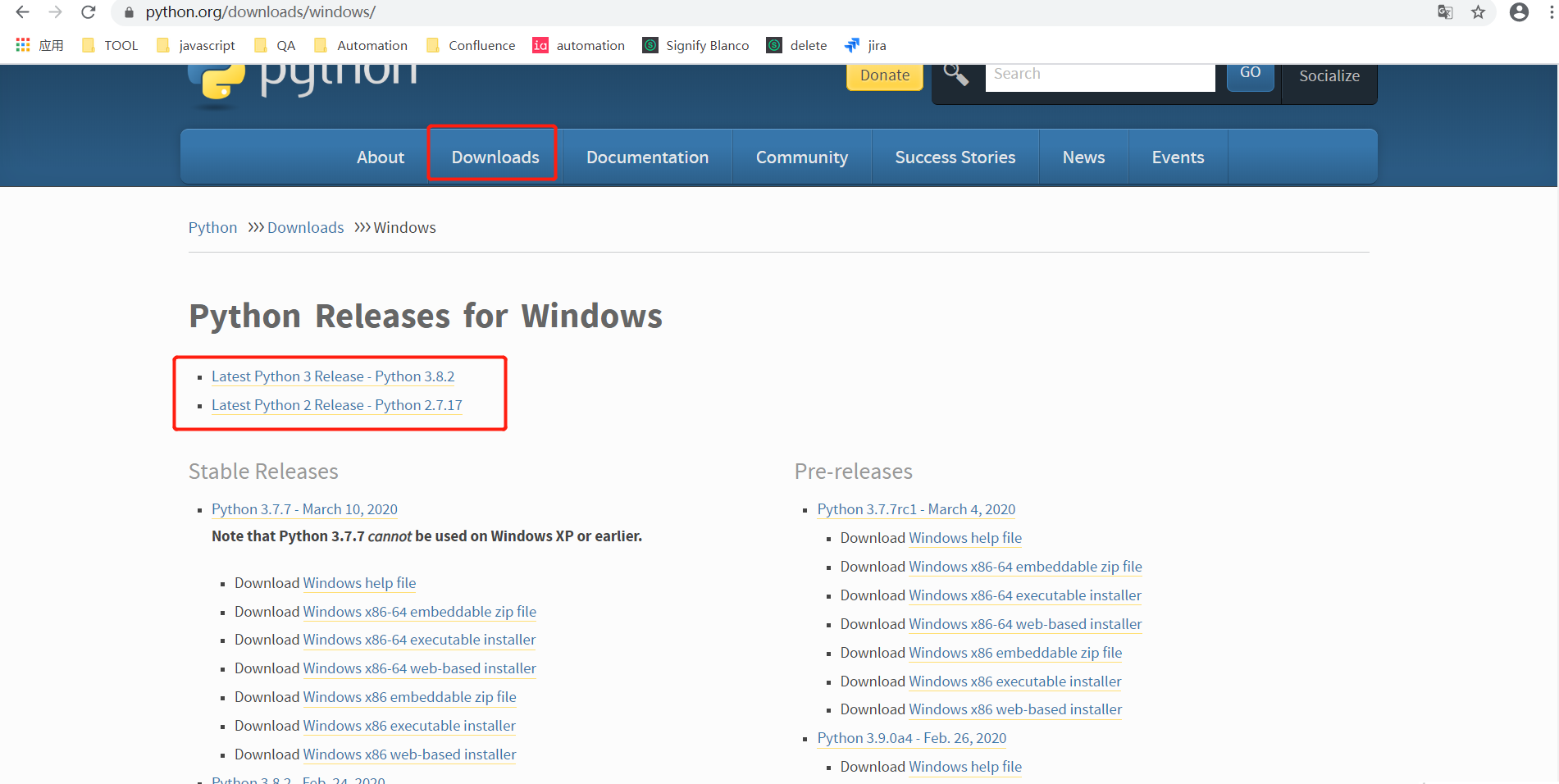Open the Signify Blanco bookmark
Image resolution: width=1559 pixels, height=784 pixels.
coord(695,45)
